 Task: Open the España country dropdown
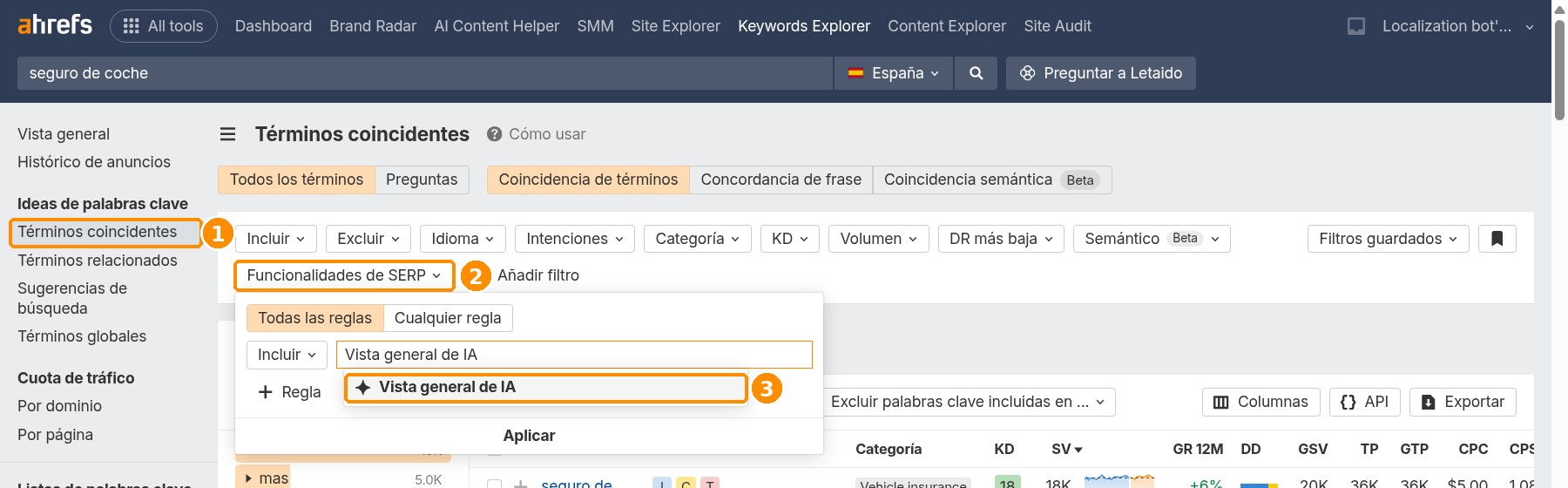(x=894, y=73)
